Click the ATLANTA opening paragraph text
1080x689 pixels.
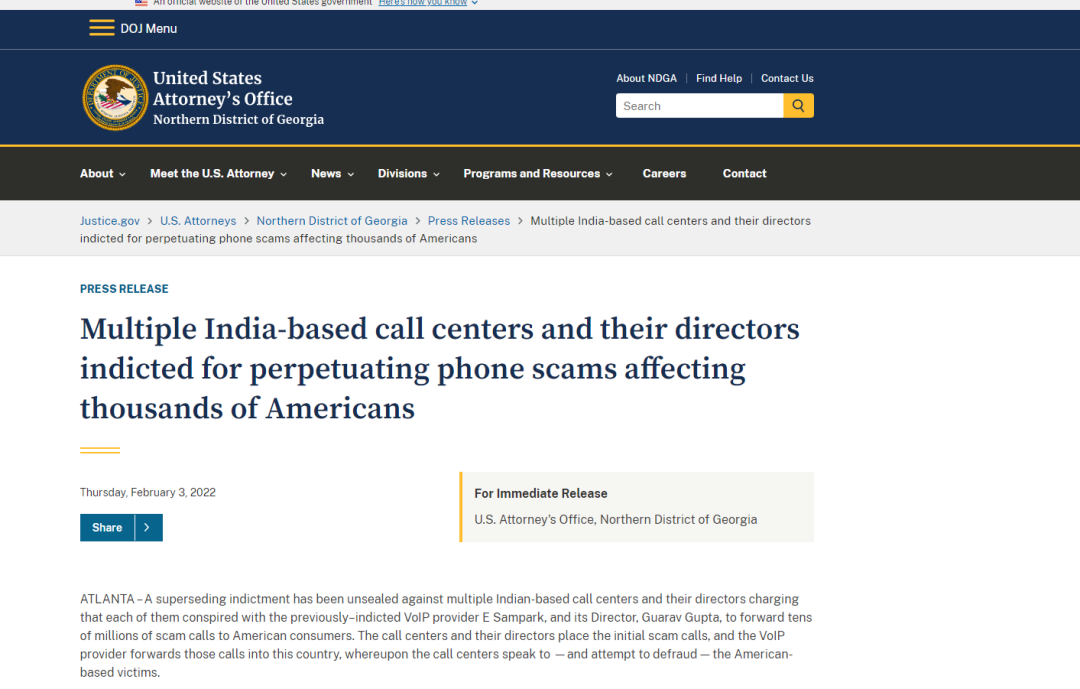[446, 635]
